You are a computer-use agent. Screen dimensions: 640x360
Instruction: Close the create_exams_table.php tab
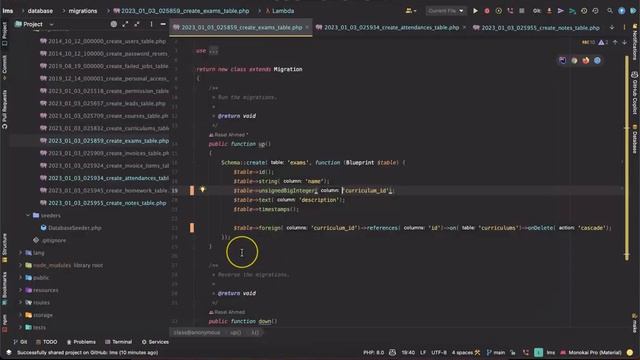[307, 27]
